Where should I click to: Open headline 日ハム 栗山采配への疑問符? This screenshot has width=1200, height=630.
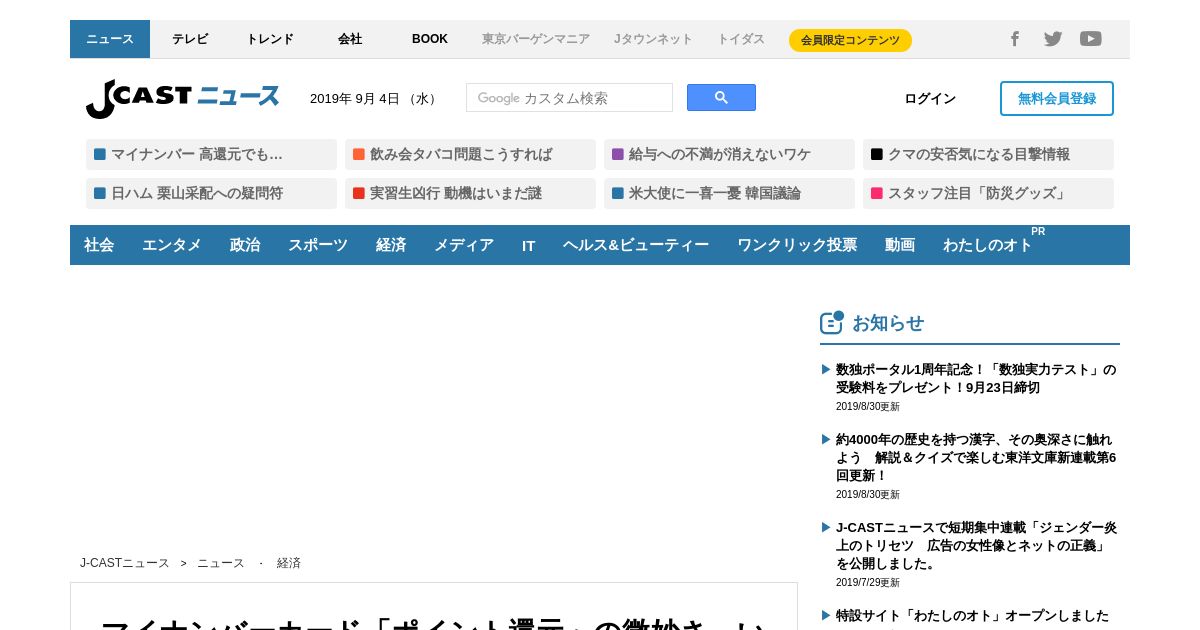point(211,193)
